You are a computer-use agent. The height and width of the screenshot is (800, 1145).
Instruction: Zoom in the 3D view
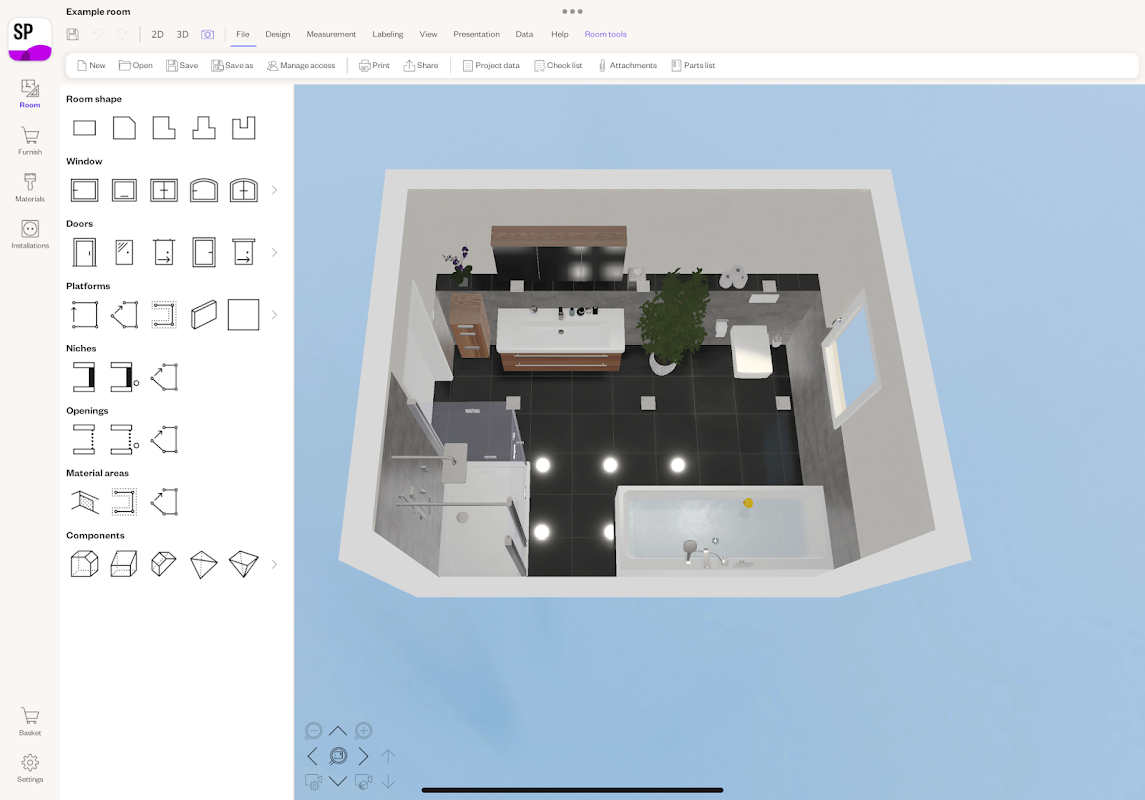pos(363,731)
